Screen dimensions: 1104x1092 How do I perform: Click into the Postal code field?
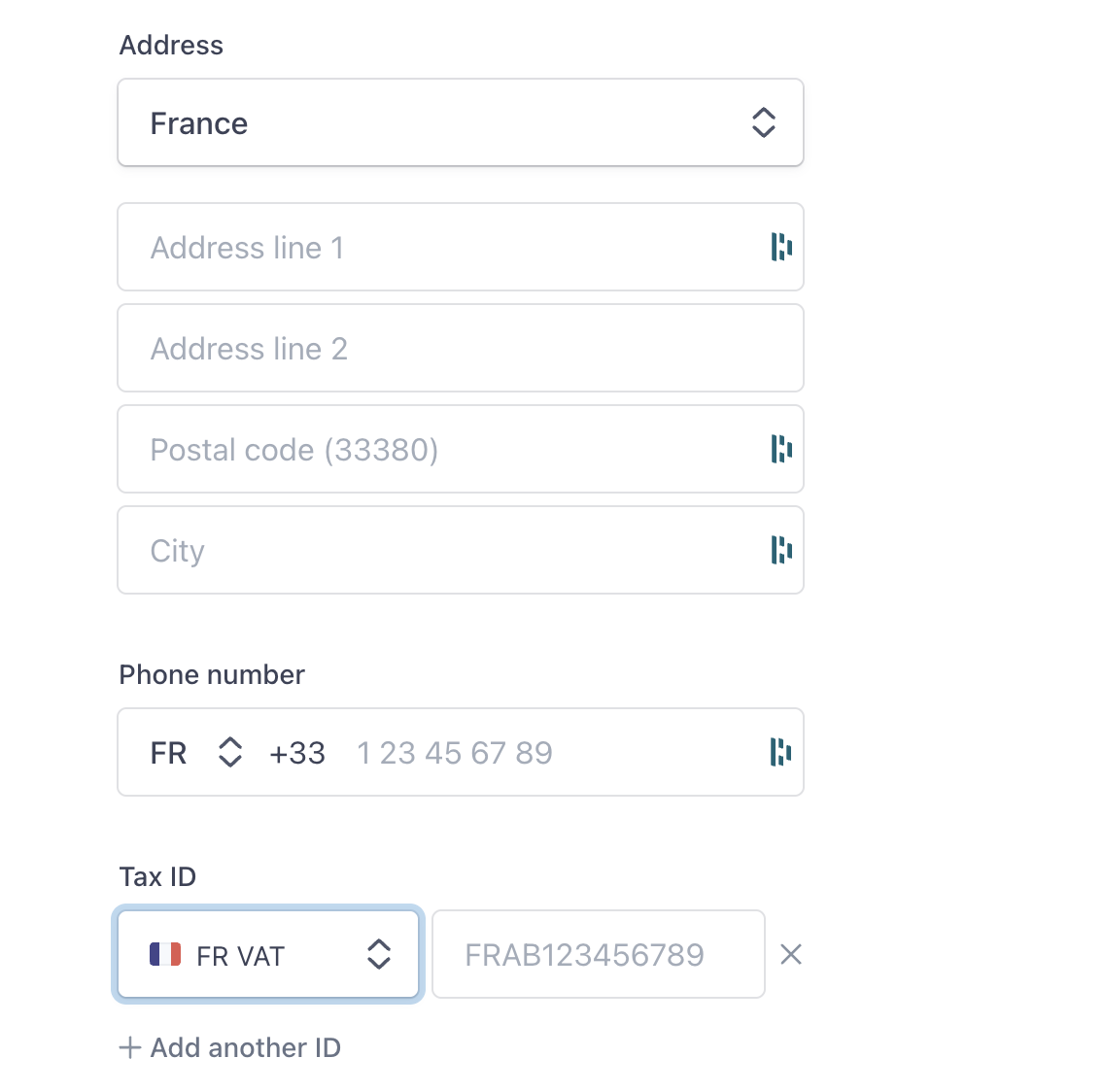point(461,449)
